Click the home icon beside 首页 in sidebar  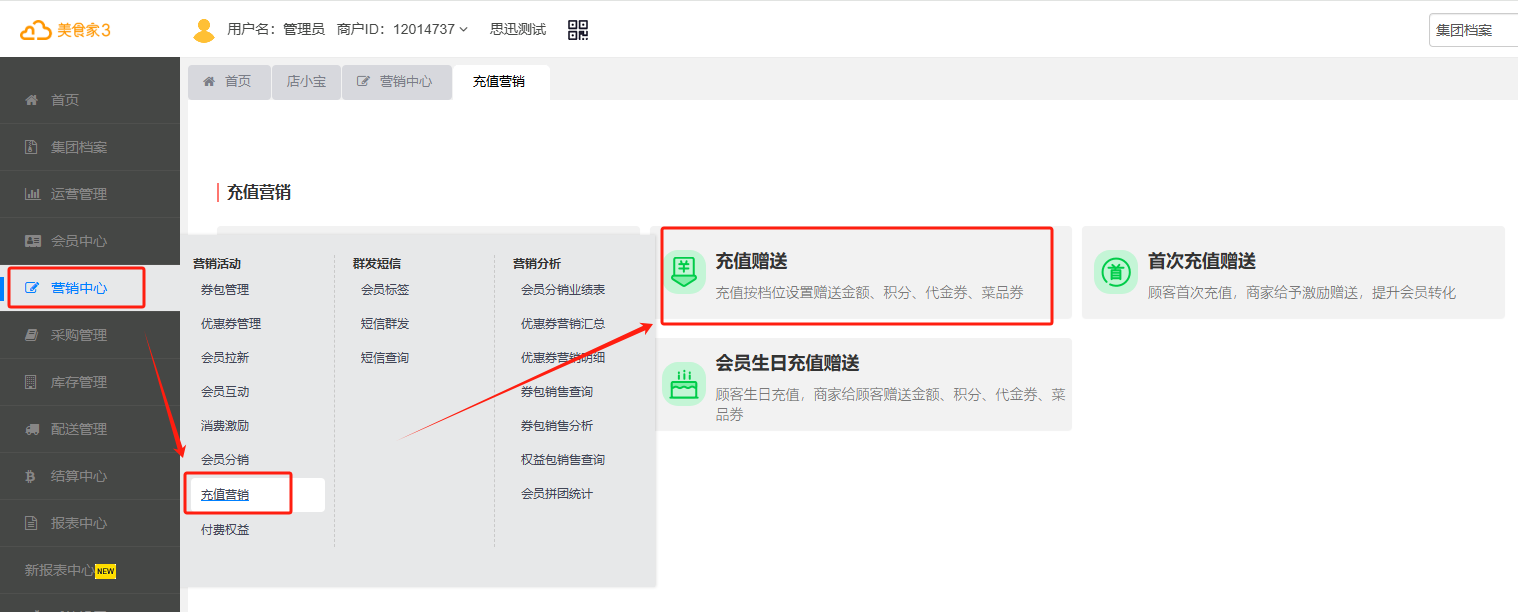(32, 100)
